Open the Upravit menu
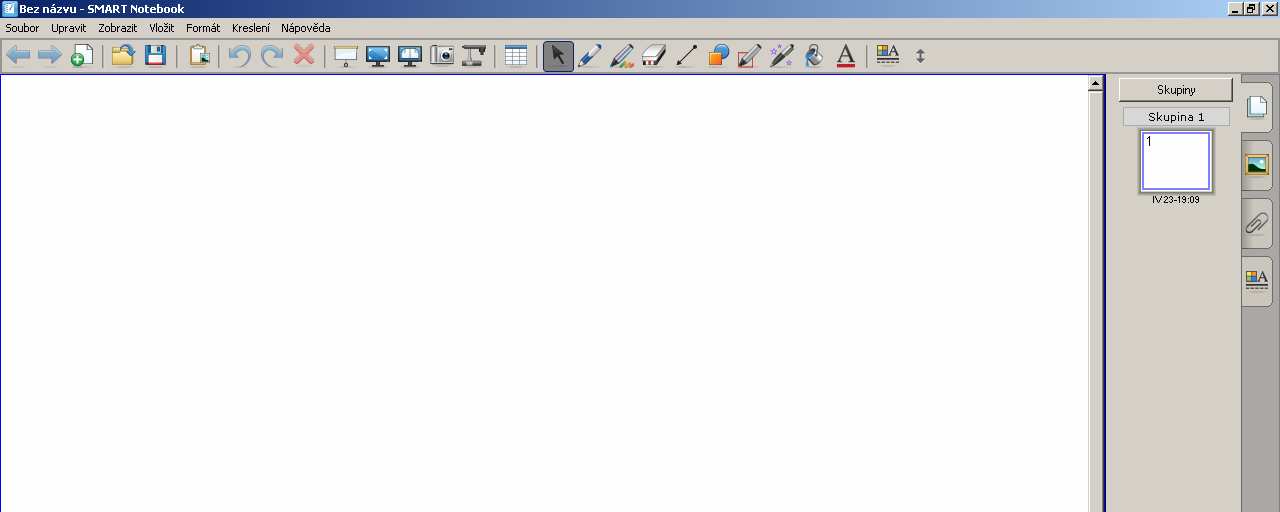Screen dimensions: 1280x512 tap(69, 28)
